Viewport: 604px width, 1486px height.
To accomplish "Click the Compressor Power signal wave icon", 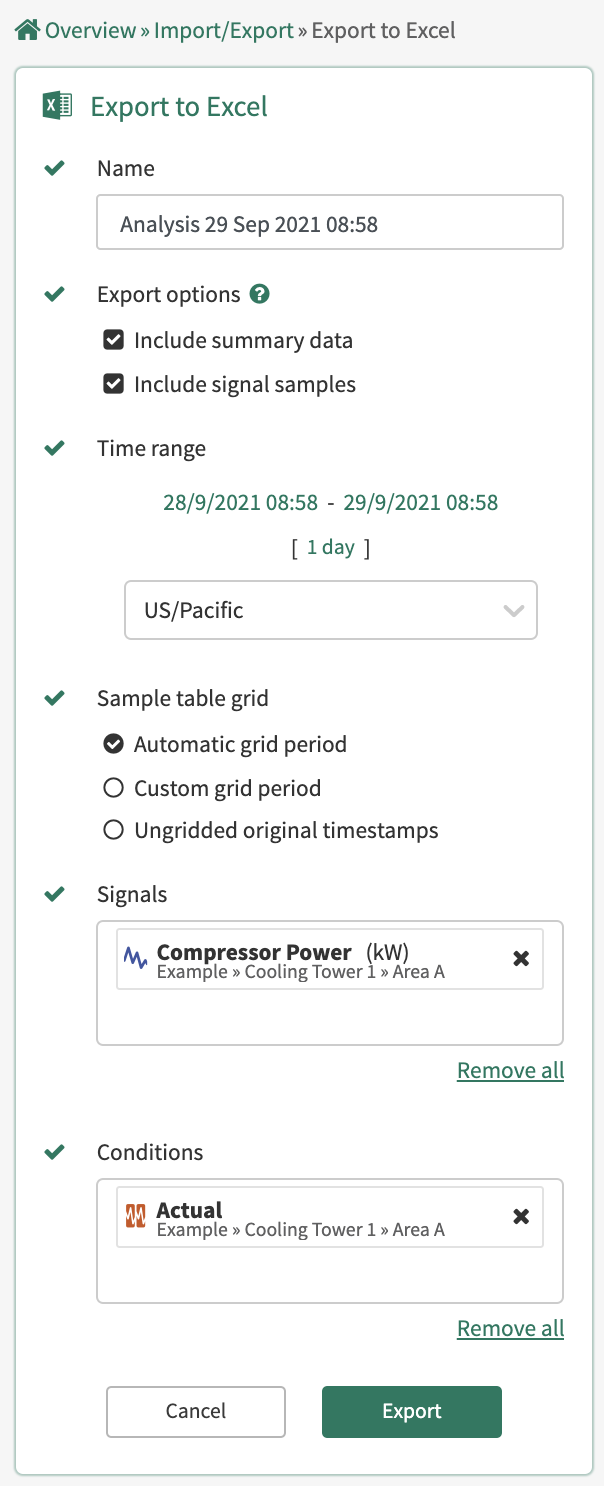I will pyautogui.click(x=136, y=958).
